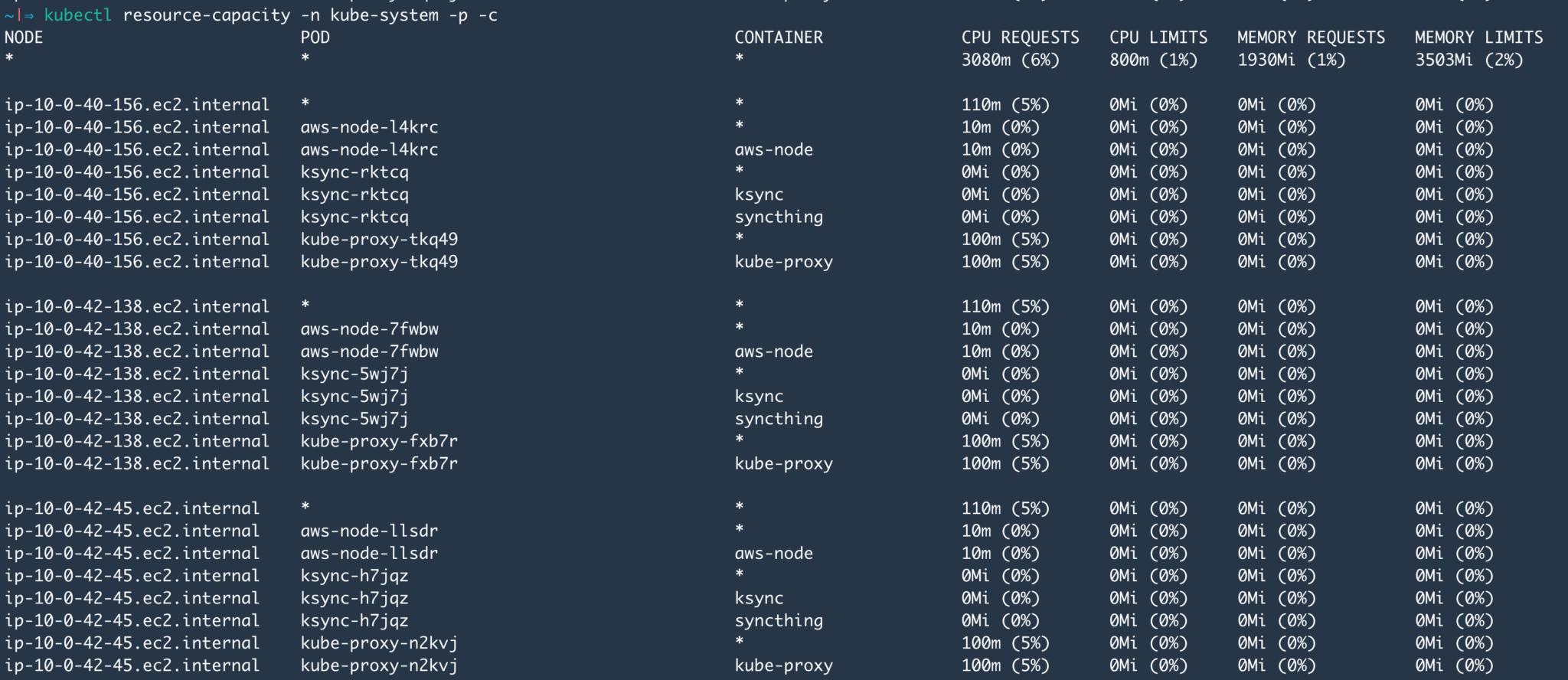Click the syncthing container of ksync-rktcq
The width and height of the screenshot is (1568, 680).
[779, 217]
